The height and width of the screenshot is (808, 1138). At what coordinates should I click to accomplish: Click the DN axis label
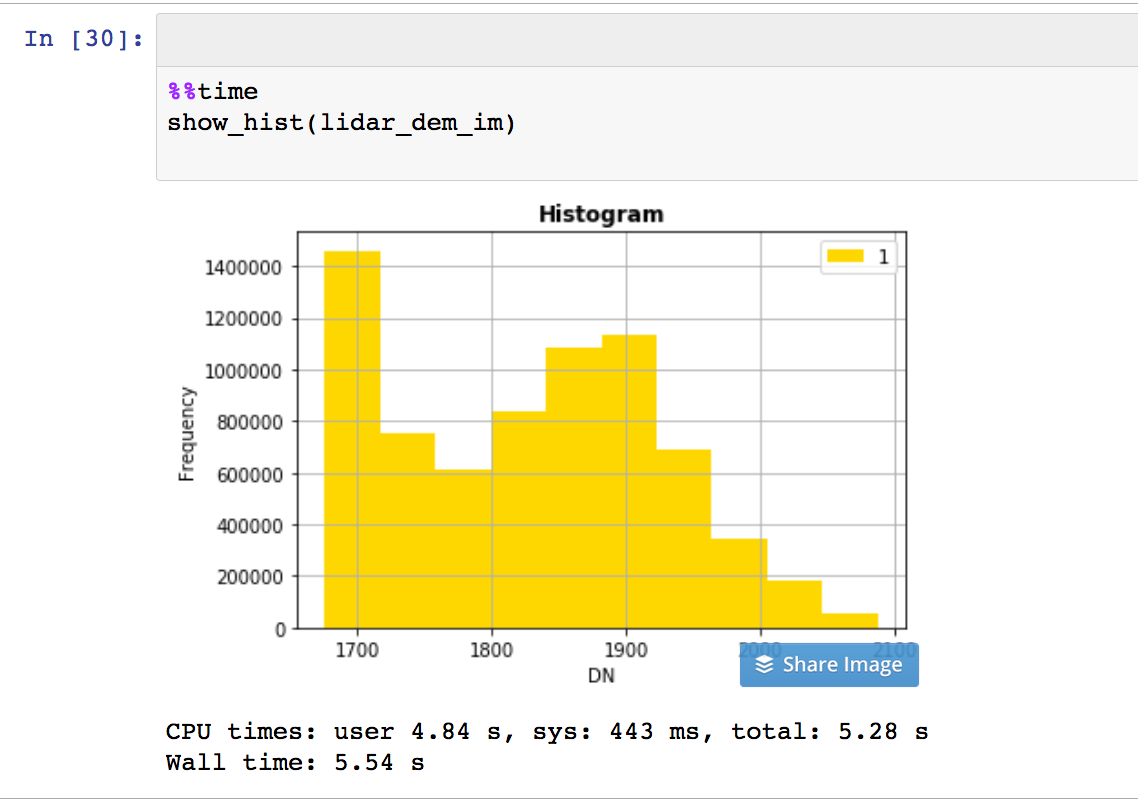tap(602, 673)
